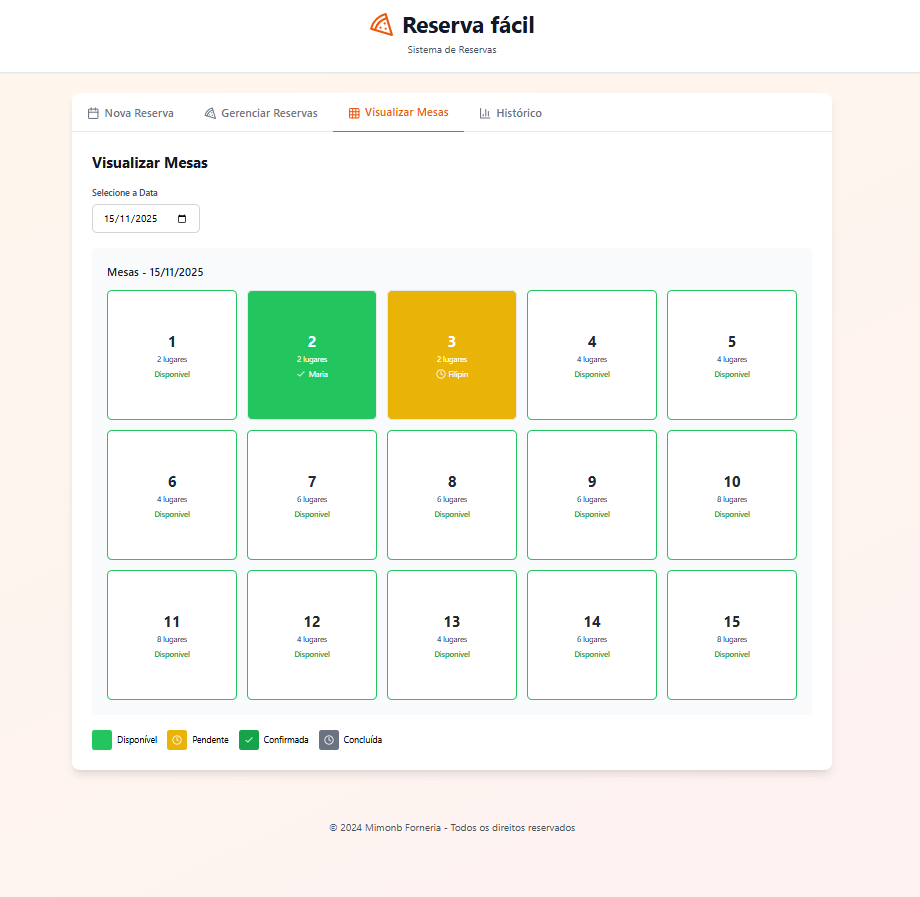The image size is (920, 897).
Task: Click the green Disponível legend swatch
Action: 102,740
